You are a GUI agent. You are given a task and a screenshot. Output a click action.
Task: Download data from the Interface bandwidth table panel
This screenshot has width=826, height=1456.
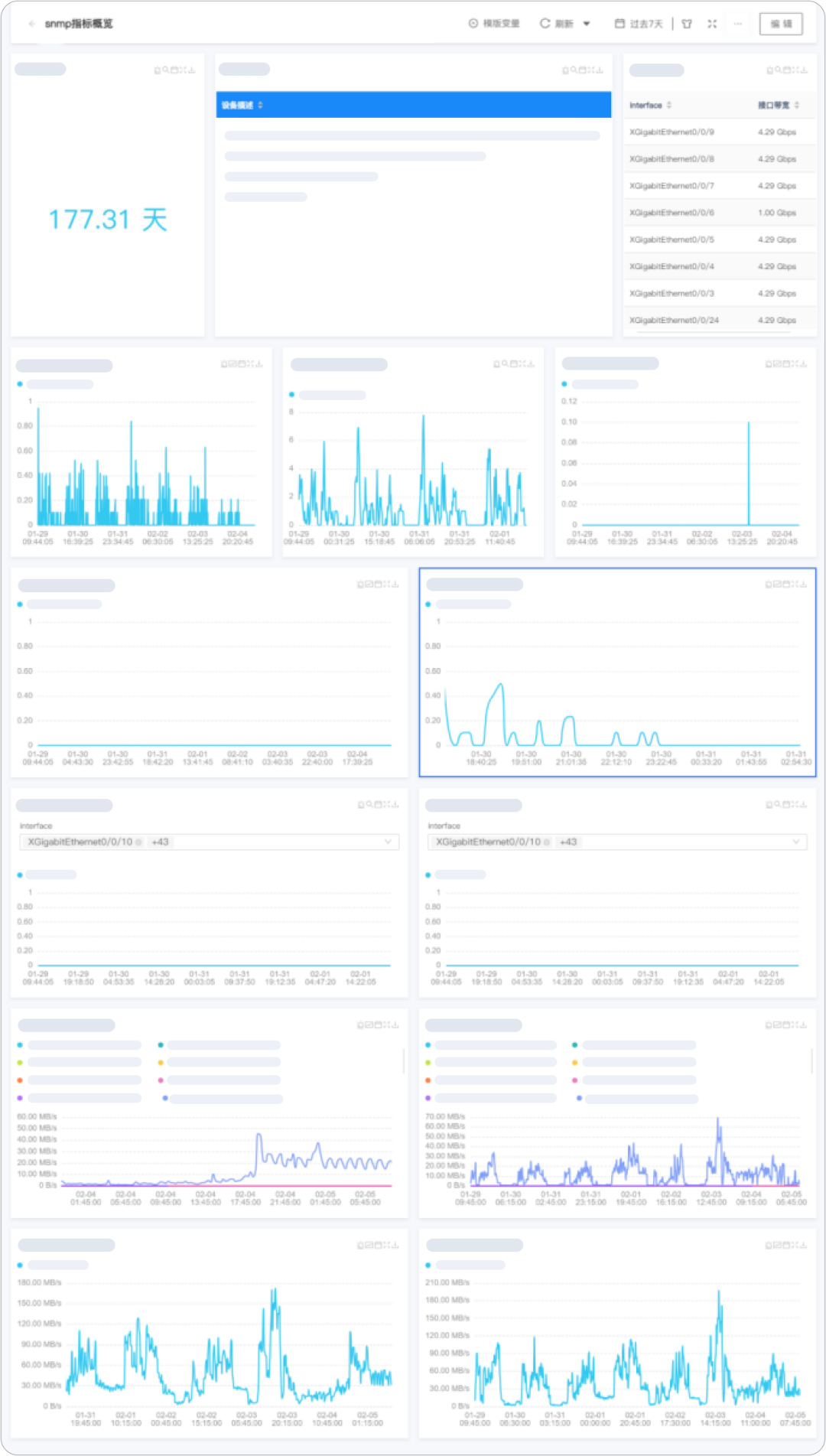(804, 70)
